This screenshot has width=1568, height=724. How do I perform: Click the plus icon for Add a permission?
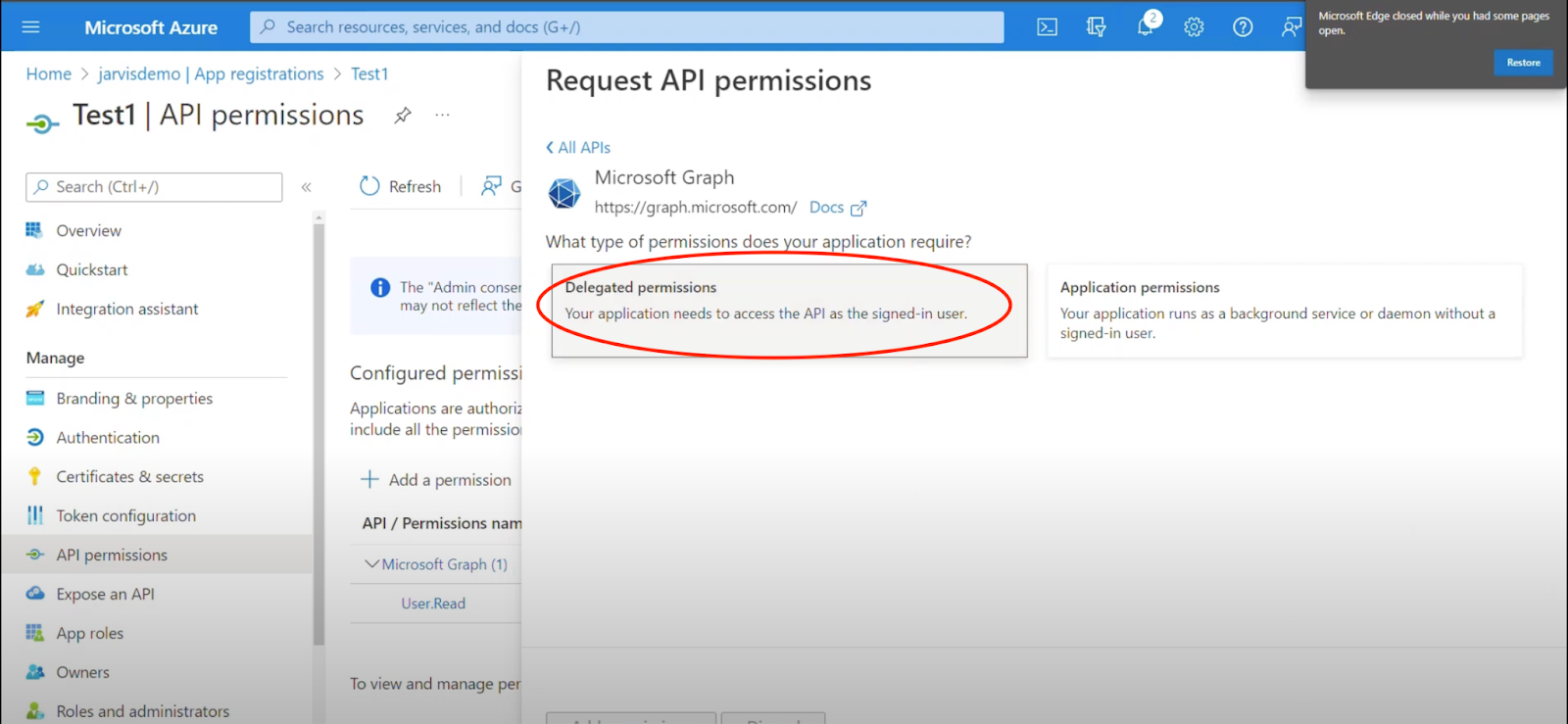click(x=369, y=479)
